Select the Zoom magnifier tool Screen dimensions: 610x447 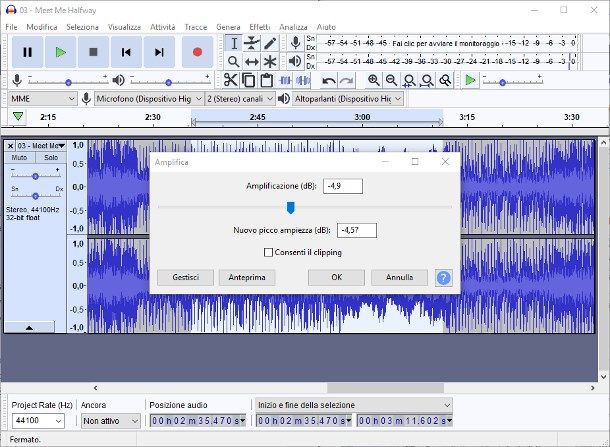tap(234, 61)
